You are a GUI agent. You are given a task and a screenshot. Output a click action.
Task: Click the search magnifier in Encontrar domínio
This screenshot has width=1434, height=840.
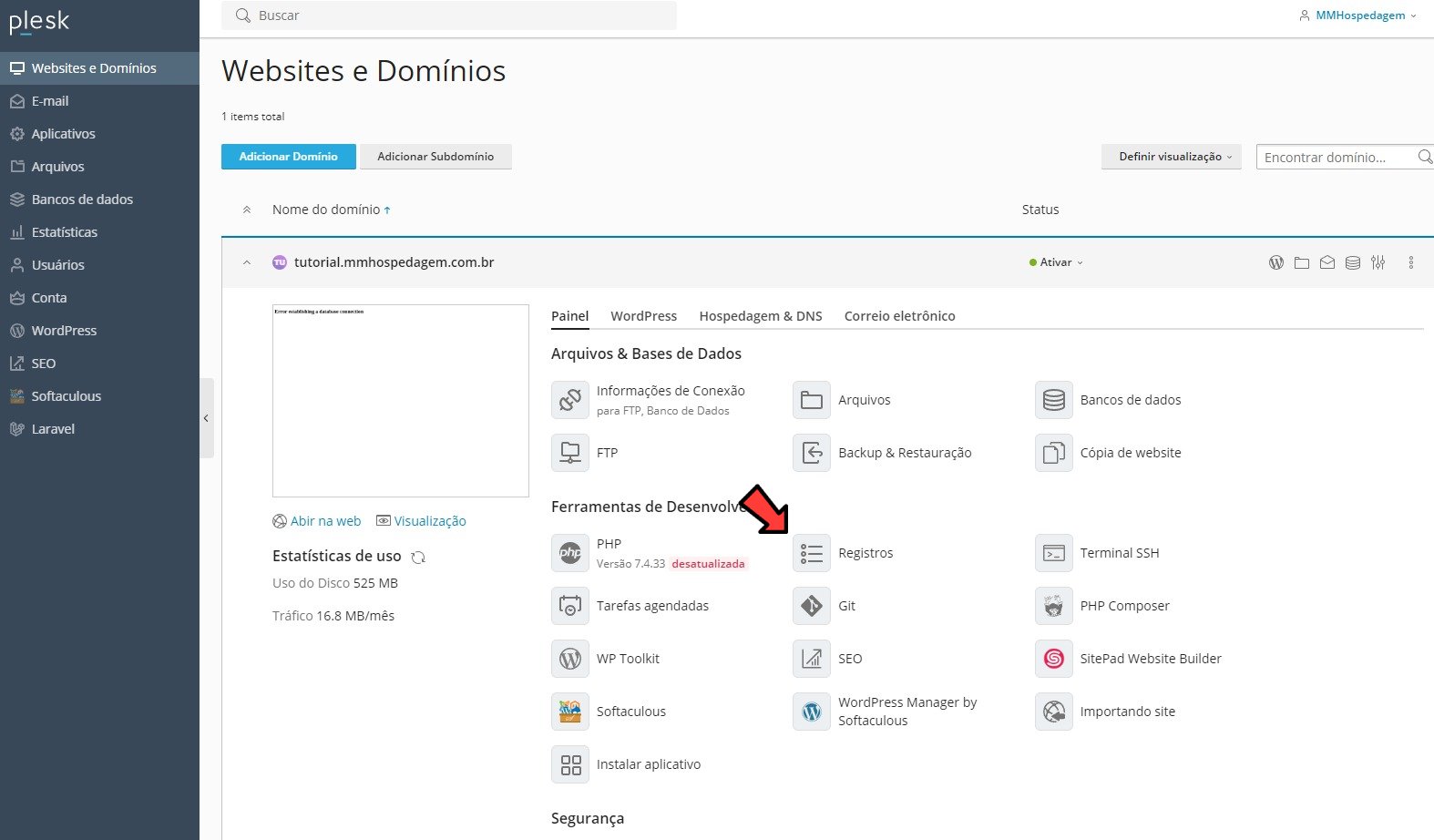[1425, 157]
